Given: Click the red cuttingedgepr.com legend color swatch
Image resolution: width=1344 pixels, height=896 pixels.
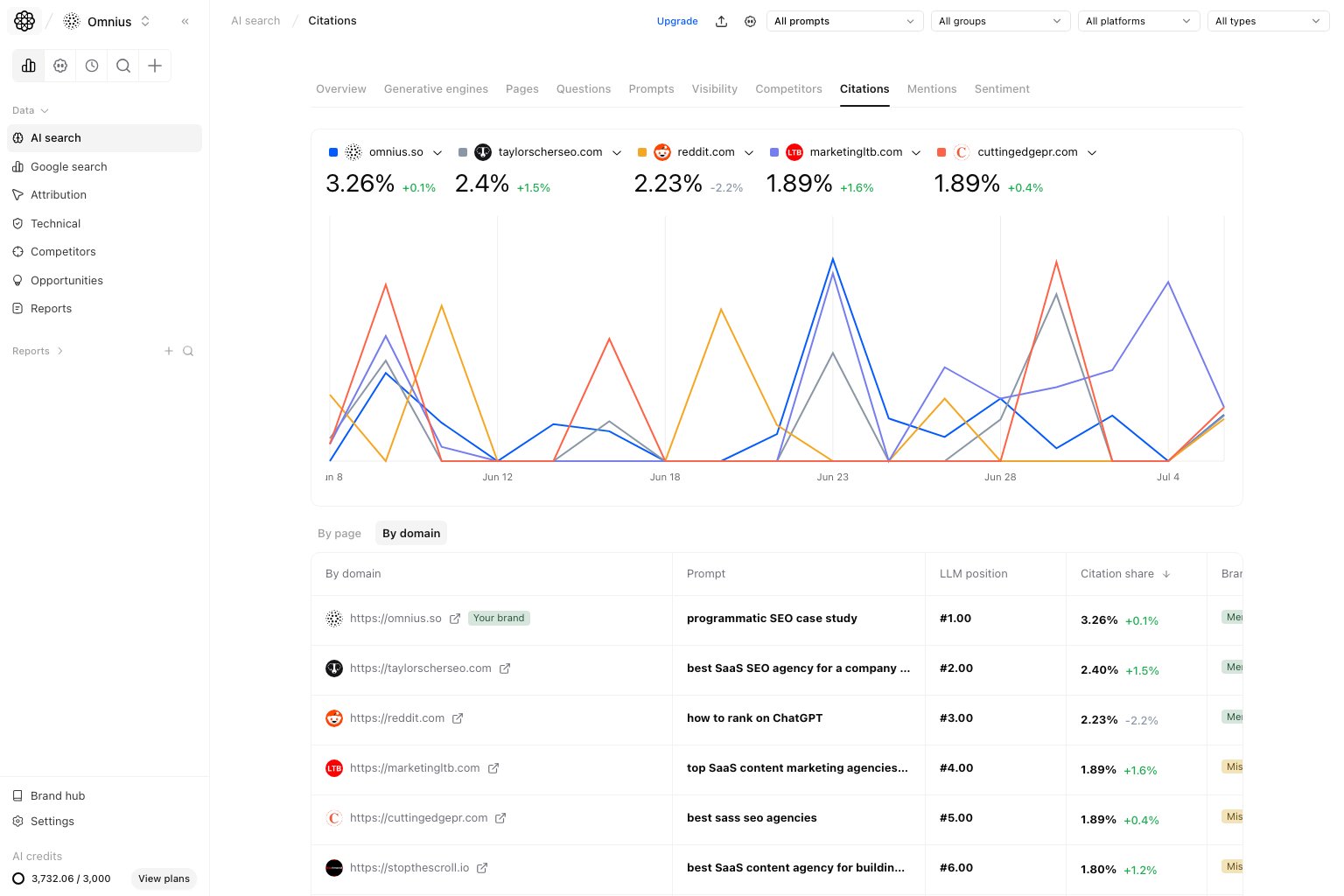Looking at the screenshot, I should point(941,152).
